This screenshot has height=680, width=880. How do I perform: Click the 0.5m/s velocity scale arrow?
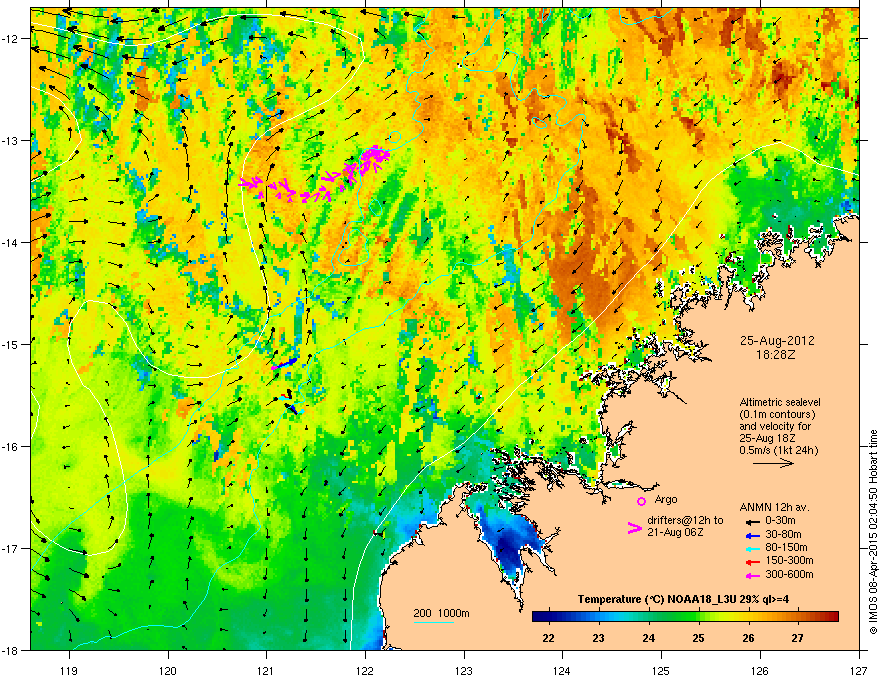(x=773, y=463)
